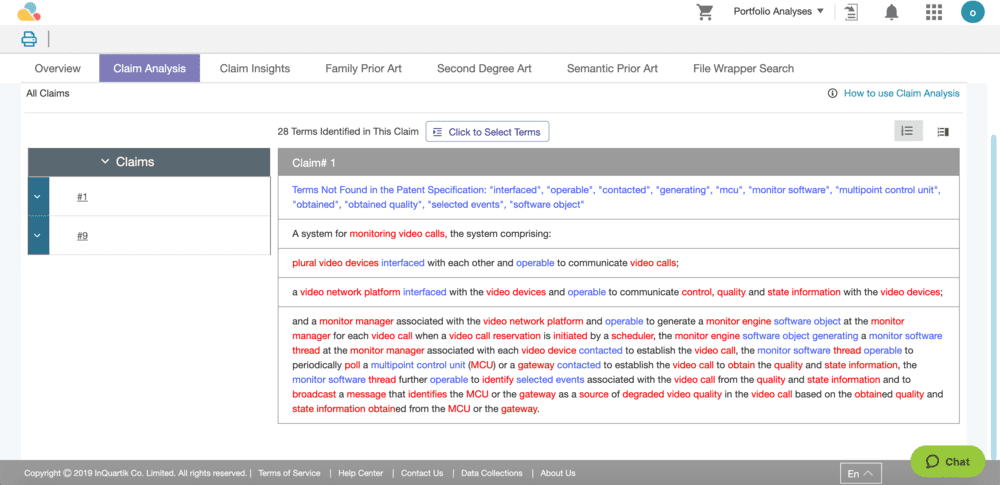
Task: Select claim #1 in the list
Action: tap(82, 197)
